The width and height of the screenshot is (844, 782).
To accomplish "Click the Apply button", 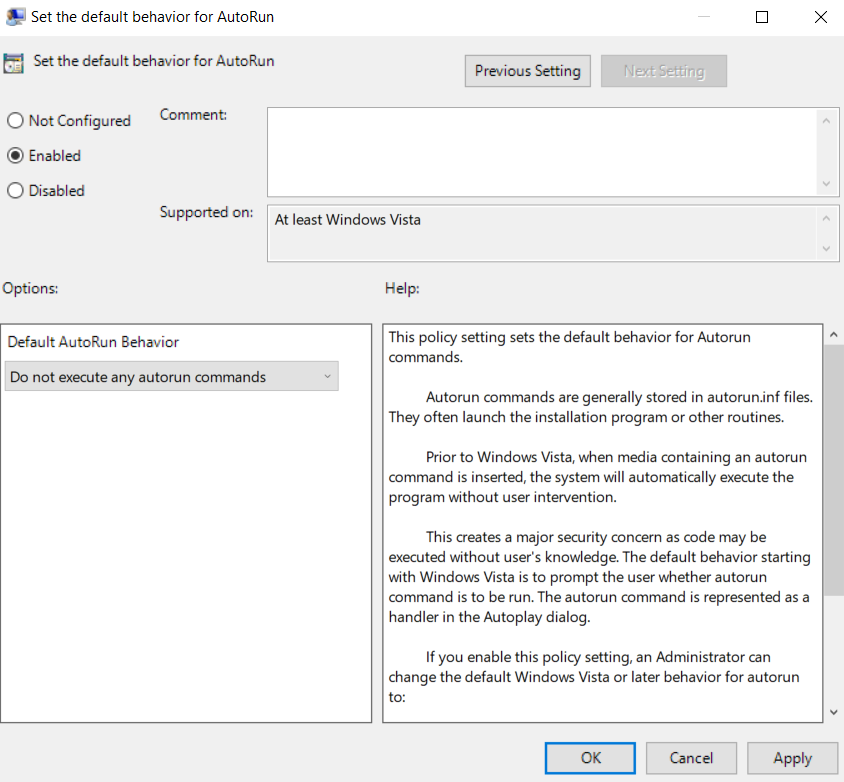I will tap(793, 758).
